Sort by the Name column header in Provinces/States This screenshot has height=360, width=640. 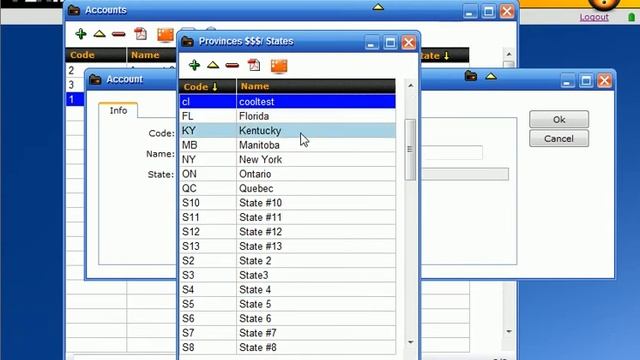coord(316,87)
